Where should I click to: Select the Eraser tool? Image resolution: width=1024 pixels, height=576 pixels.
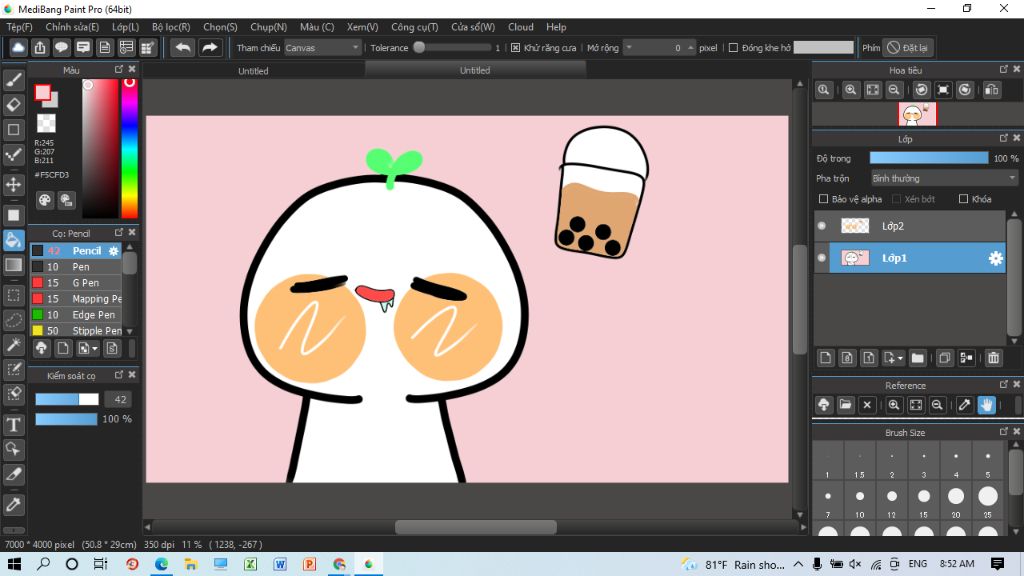(x=14, y=105)
